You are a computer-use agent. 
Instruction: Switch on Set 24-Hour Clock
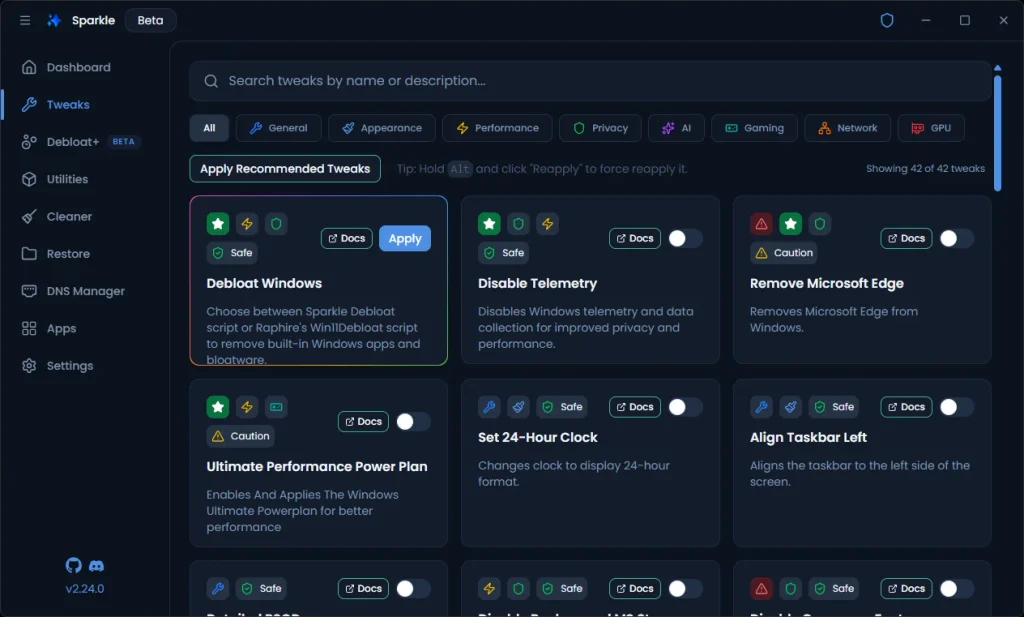pyautogui.click(x=685, y=407)
